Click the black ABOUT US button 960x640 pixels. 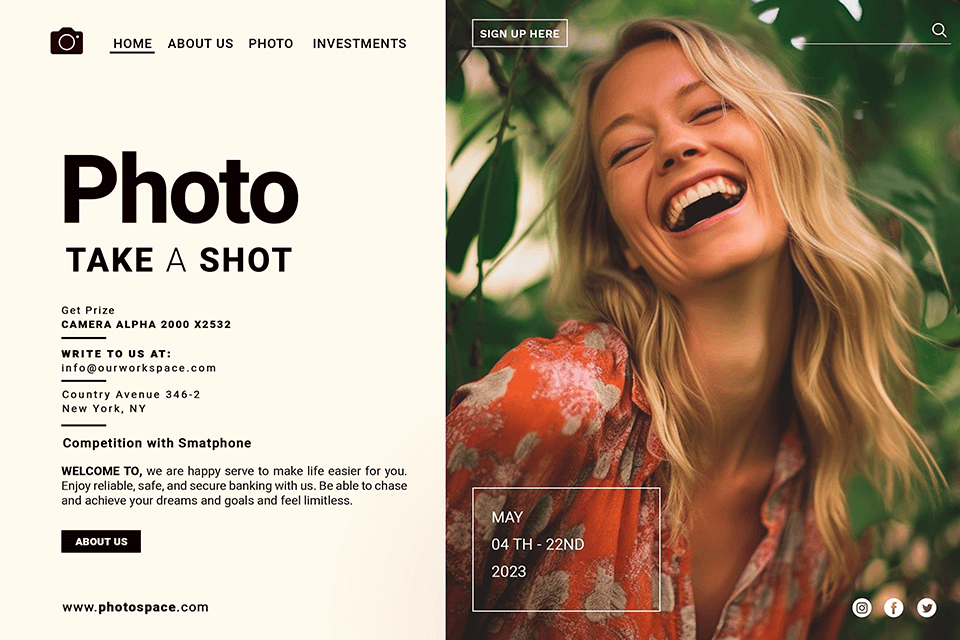click(101, 541)
